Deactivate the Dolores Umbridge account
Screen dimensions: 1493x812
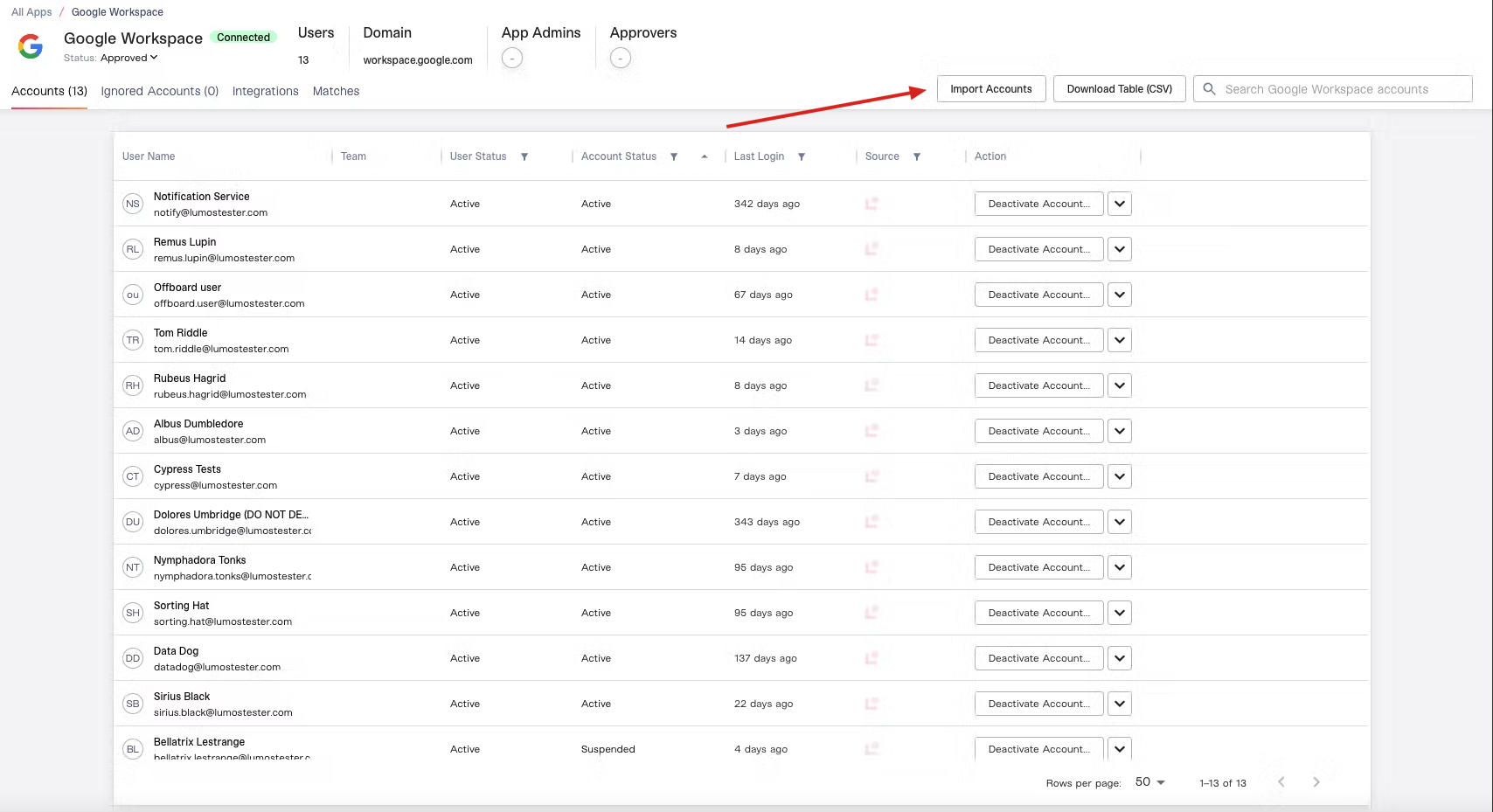click(x=1039, y=522)
